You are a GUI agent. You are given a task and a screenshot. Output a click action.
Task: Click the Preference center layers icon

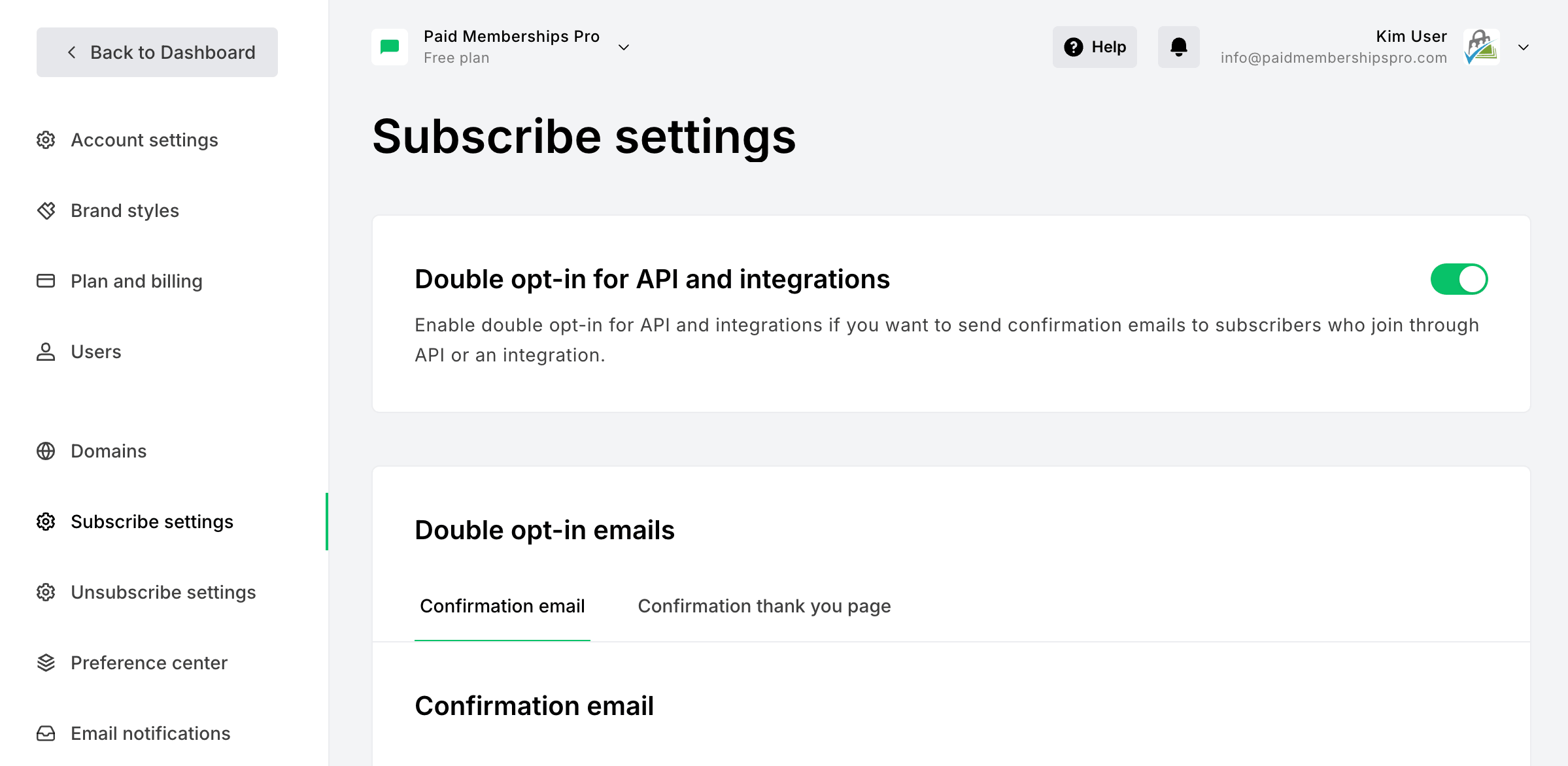point(46,663)
